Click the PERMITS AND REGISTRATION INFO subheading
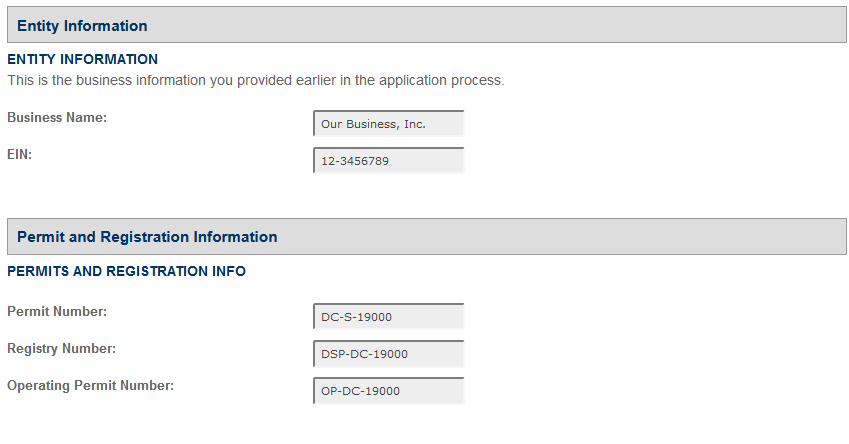The width and height of the screenshot is (849, 444). coord(126,271)
